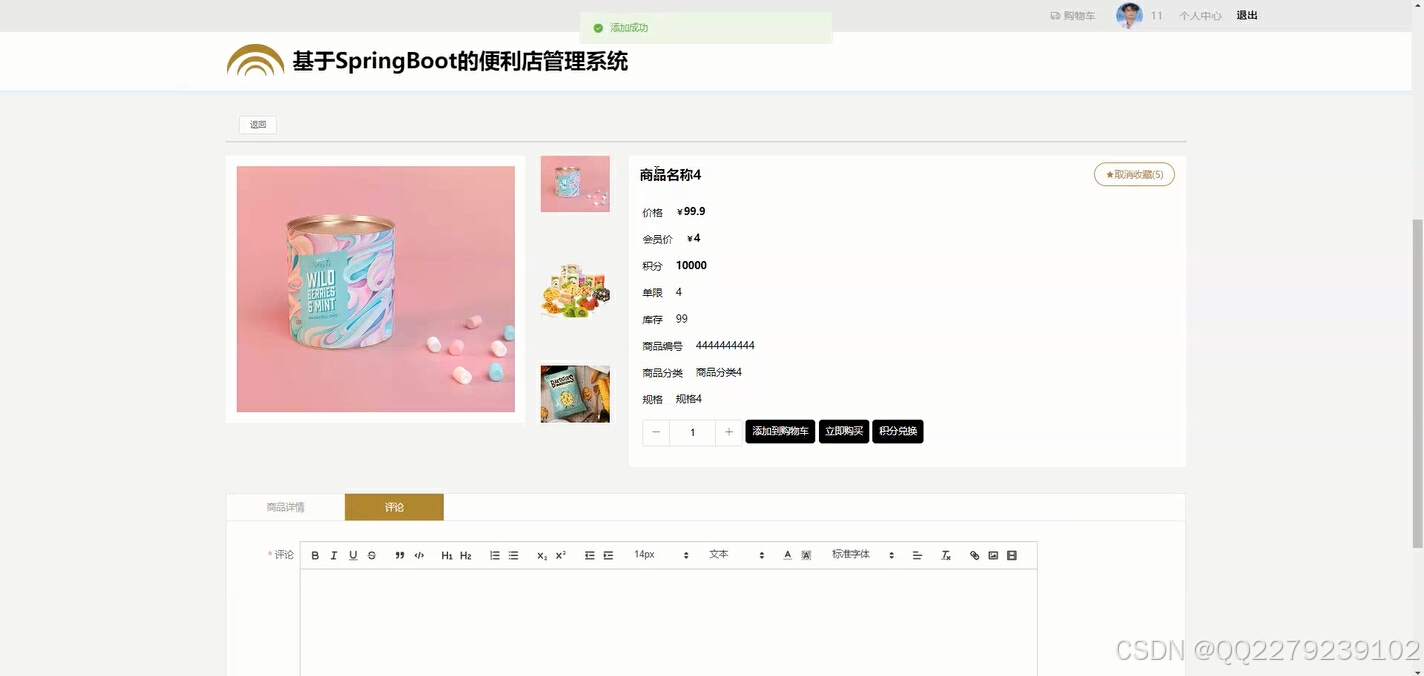This screenshot has height=676, width=1424.
Task: Toggle underline in the comment editor
Action: [353, 554]
